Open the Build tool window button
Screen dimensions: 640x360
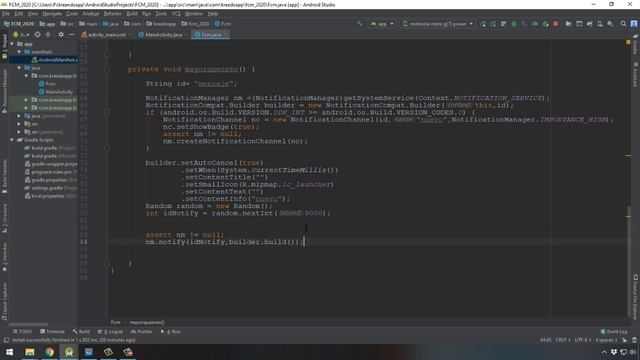point(81,332)
